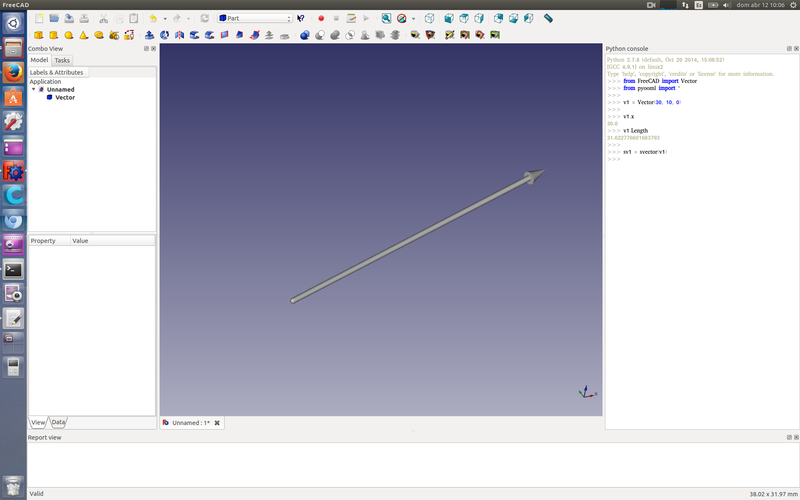Click the Refresh icon in toolbar
This screenshot has width=800, height=500.
click(205, 18)
